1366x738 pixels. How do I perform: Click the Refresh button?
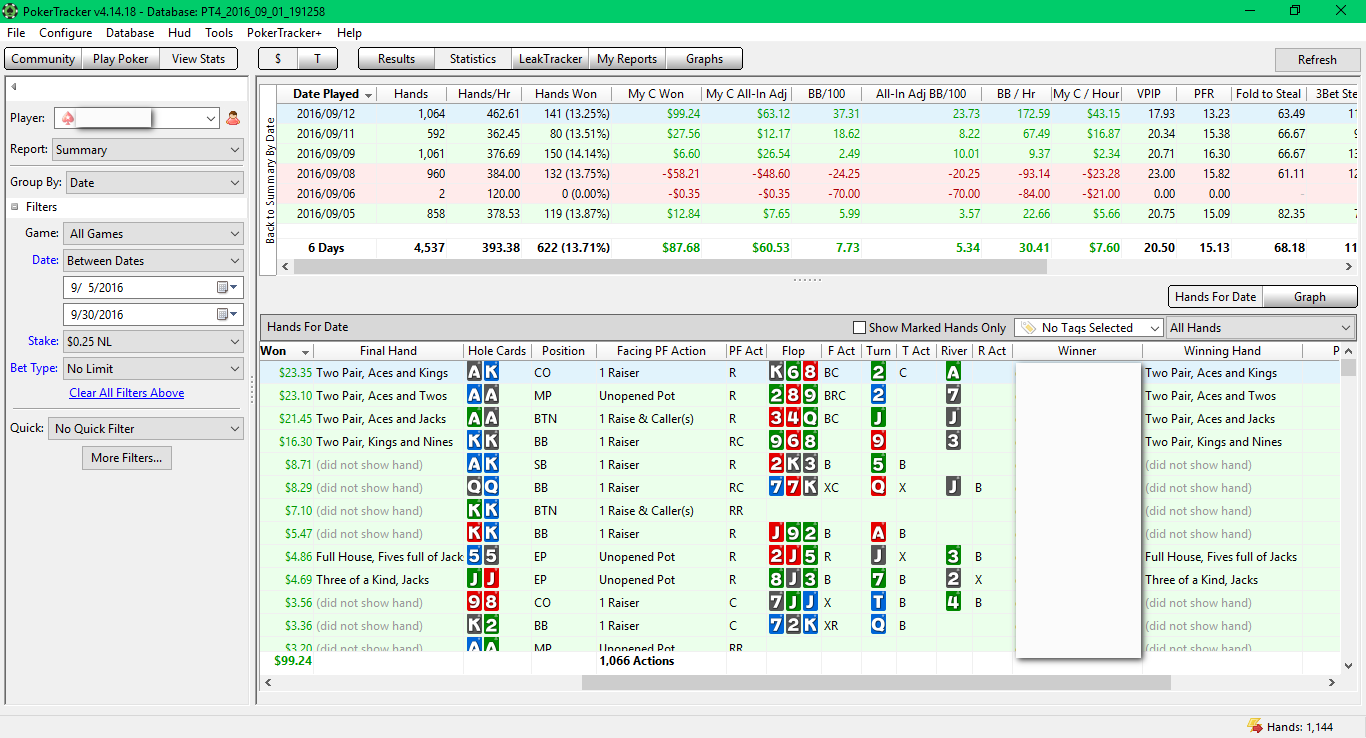(1317, 59)
